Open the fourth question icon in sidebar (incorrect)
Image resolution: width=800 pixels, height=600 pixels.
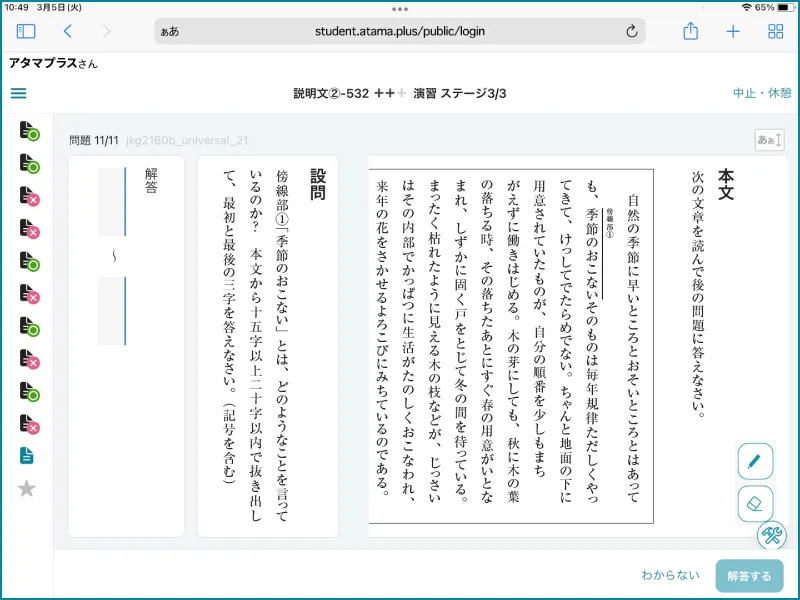(29, 229)
